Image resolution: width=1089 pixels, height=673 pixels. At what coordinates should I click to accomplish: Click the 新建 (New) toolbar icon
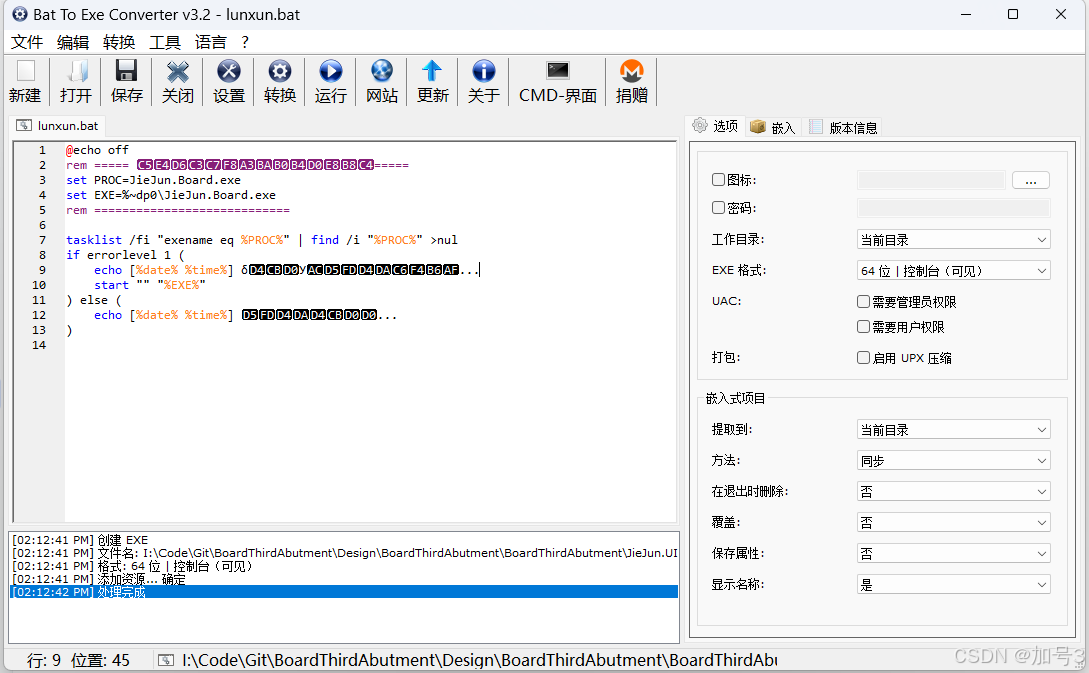point(26,71)
